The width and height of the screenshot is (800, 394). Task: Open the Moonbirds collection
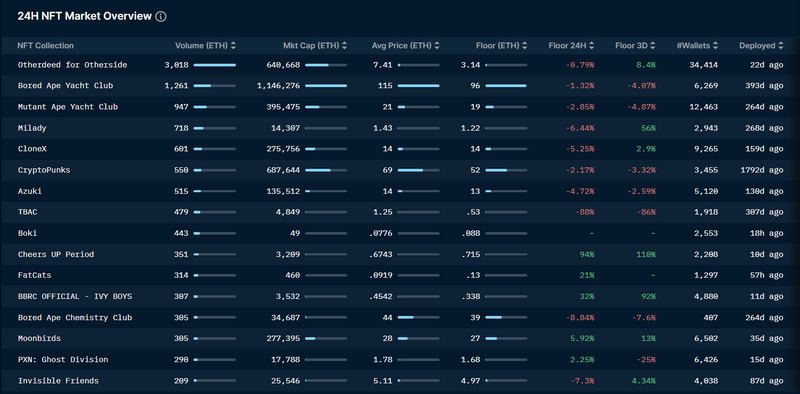click(x=39, y=338)
